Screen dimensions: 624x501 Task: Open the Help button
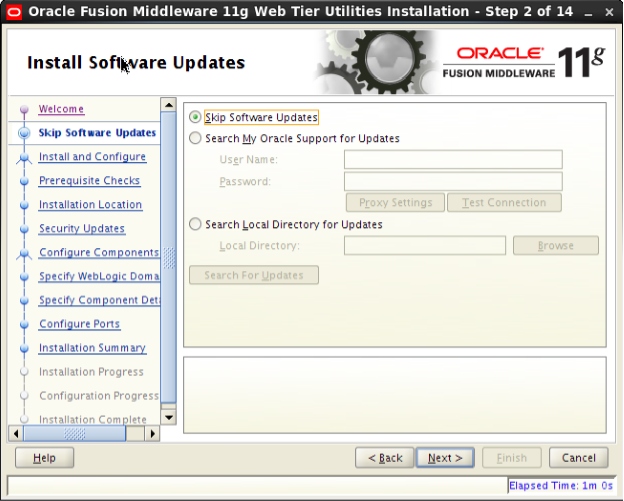(x=44, y=458)
